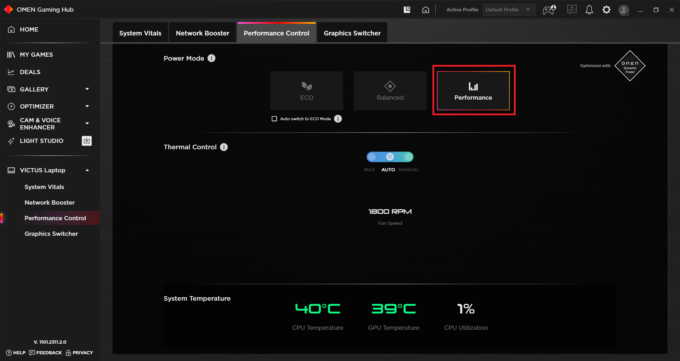680x361 pixels.
Task: Select Network Booster in sidebar tree
Action: pyautogui.click(x=49, y=203)
